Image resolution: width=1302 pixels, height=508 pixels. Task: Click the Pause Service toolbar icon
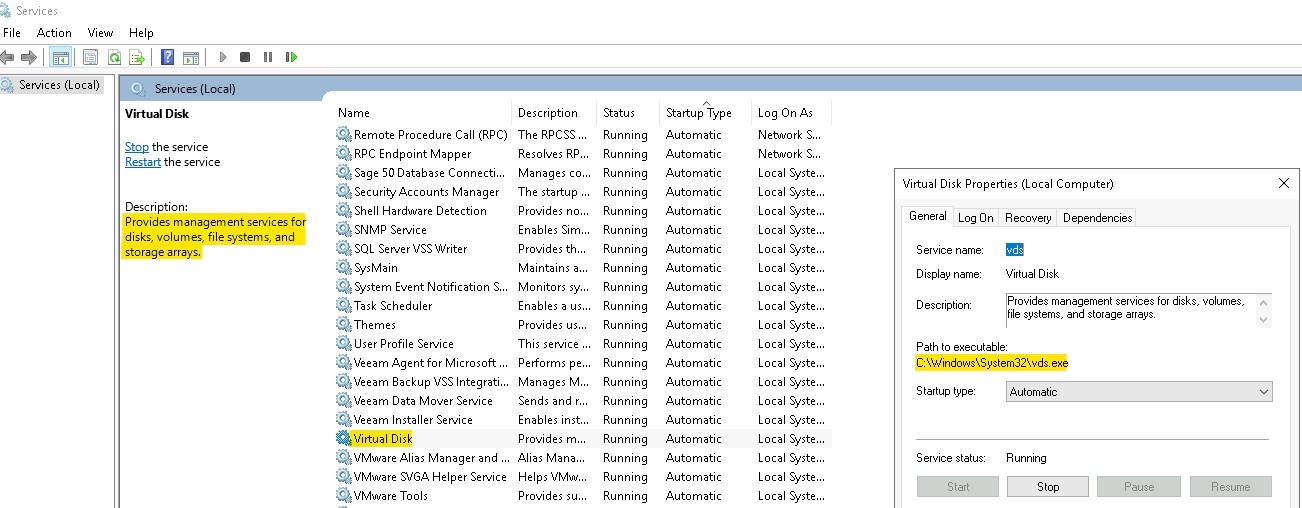coord(268,58)
